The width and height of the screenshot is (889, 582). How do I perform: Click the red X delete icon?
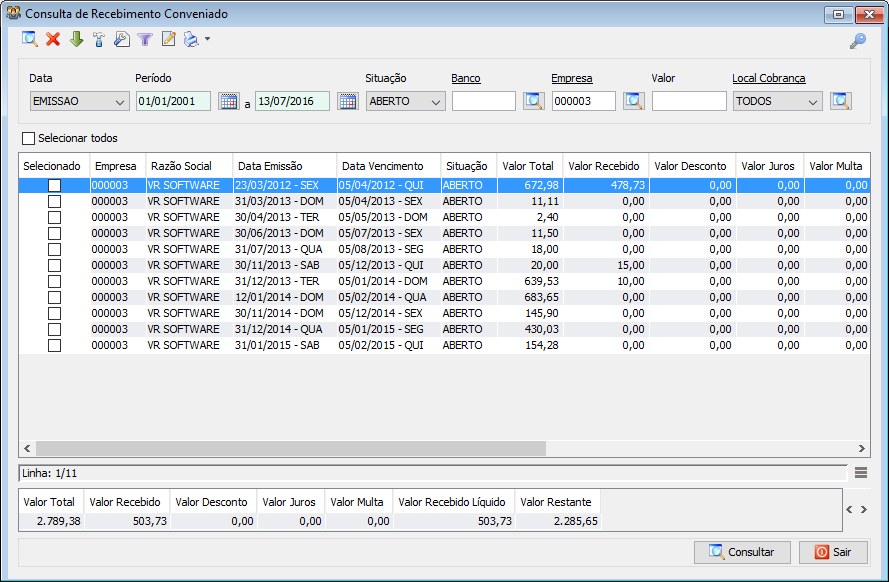[53, 40]
